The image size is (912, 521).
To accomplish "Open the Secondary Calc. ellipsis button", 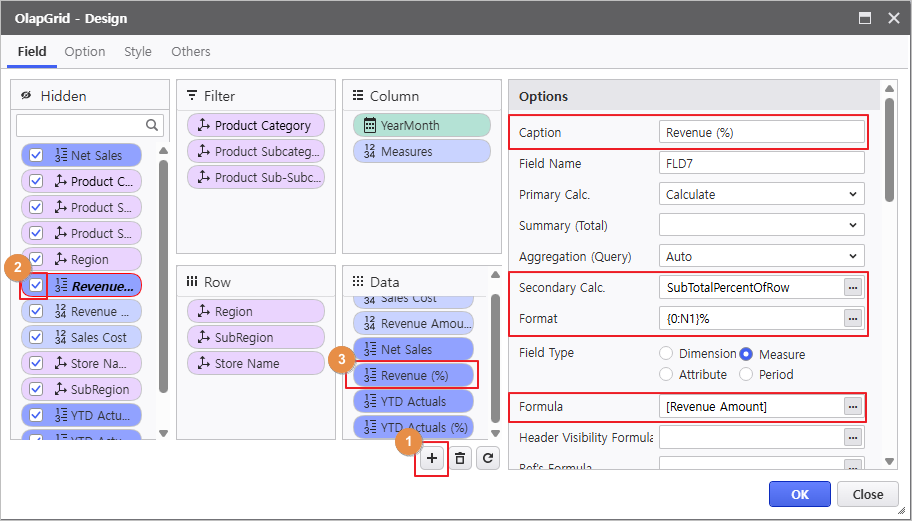I will [852, 287].
